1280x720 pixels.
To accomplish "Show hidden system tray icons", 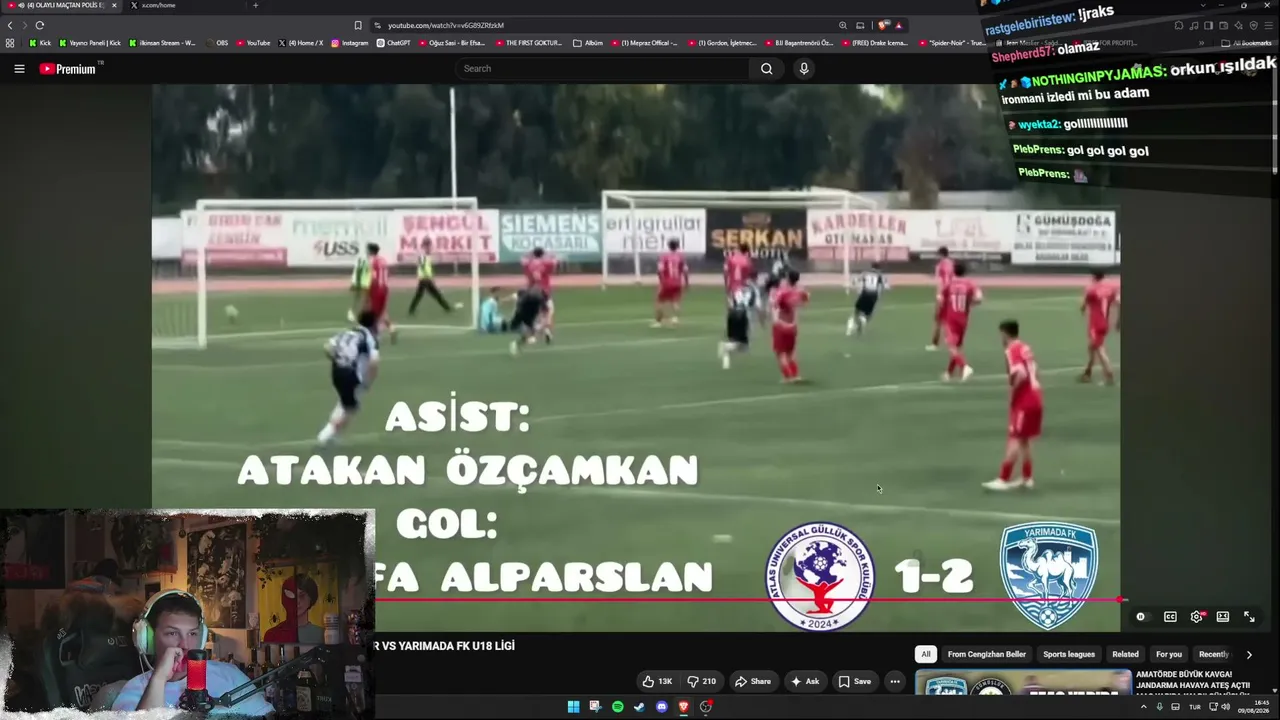I will tap(1144, 707).
